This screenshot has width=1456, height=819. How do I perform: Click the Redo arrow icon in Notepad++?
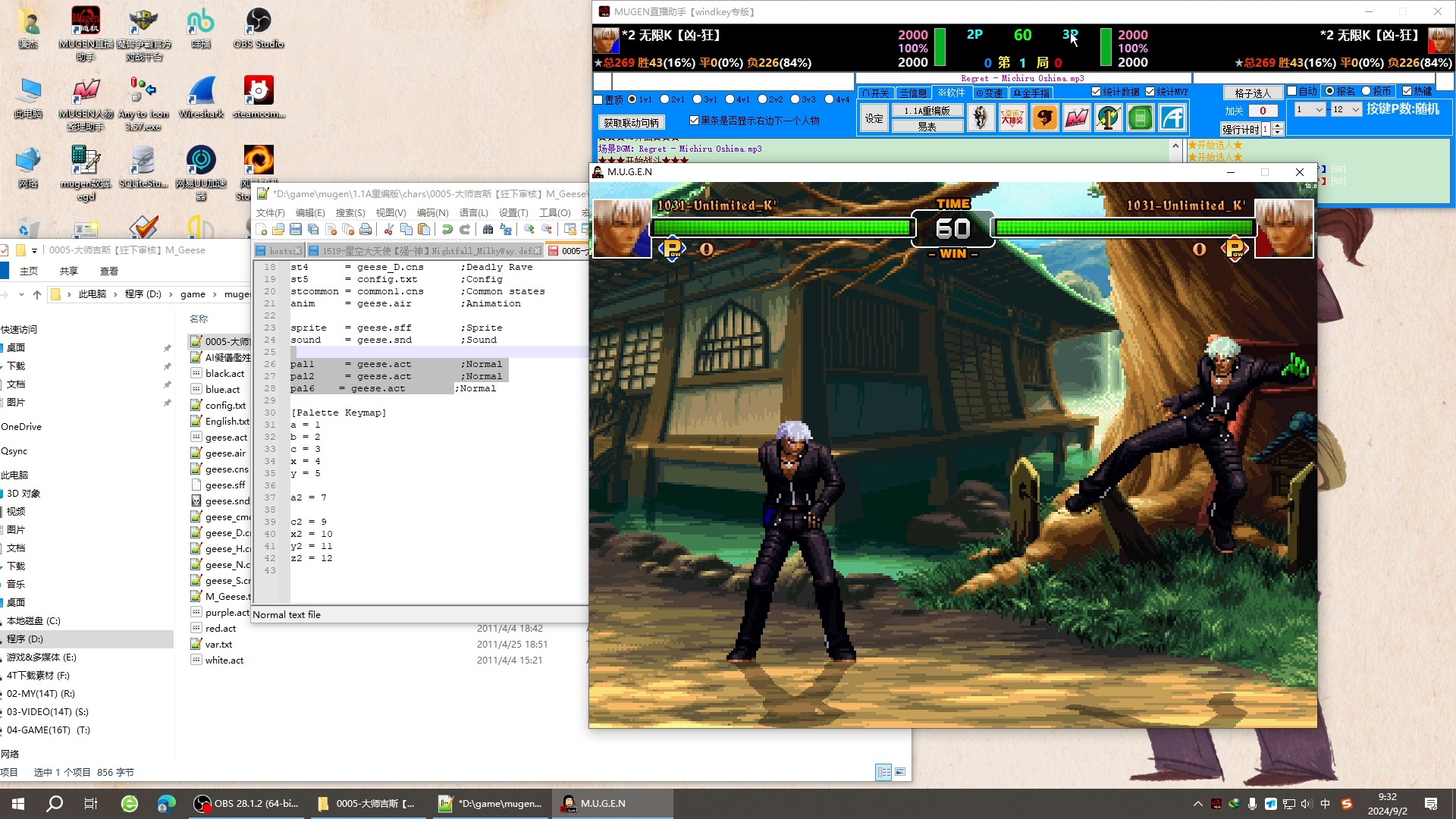coord(465,230)
